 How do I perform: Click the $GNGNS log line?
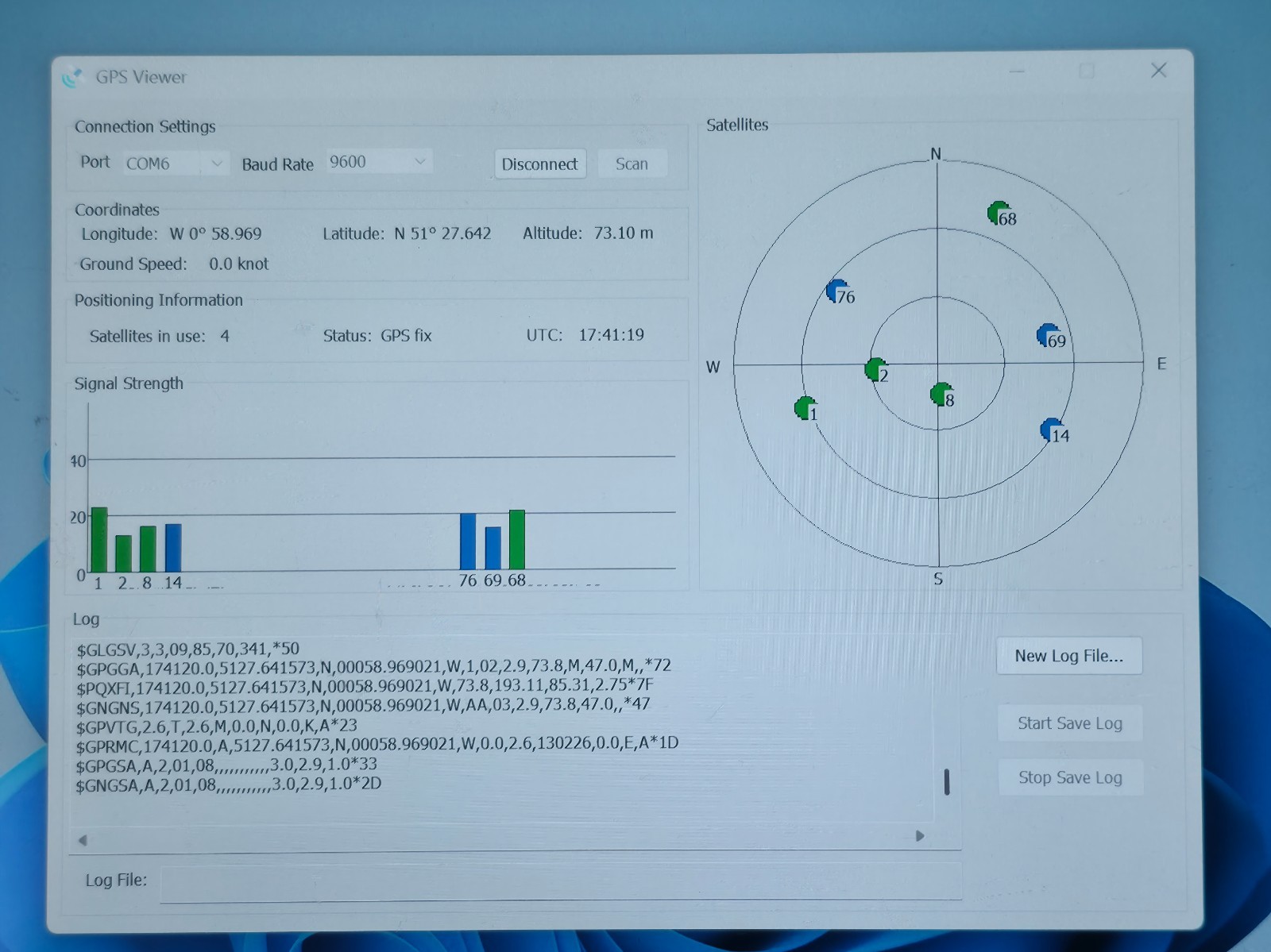pos(363,704)
